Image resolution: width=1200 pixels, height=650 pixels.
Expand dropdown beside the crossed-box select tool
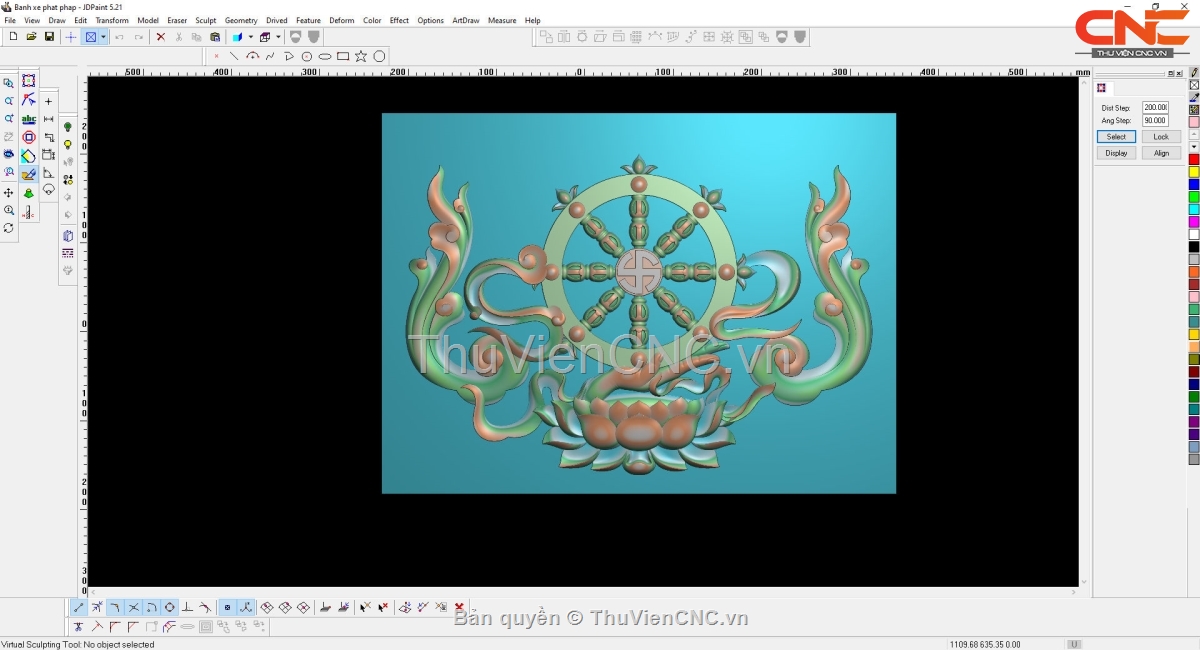[x=103, y=37]
